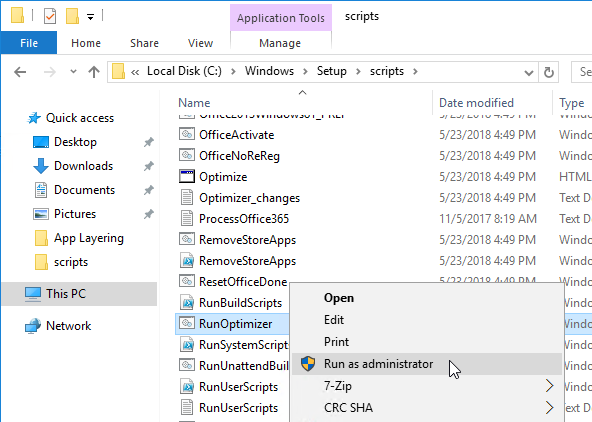This screenshot has width=592, height=422.
Task: Click the Search box
Action: click(x=582, y=72)
